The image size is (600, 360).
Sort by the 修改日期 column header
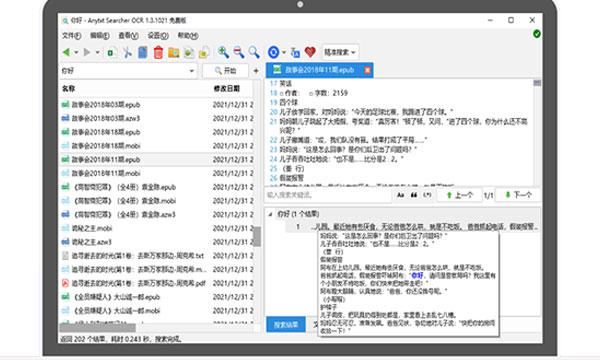click(x=227, y=88)
